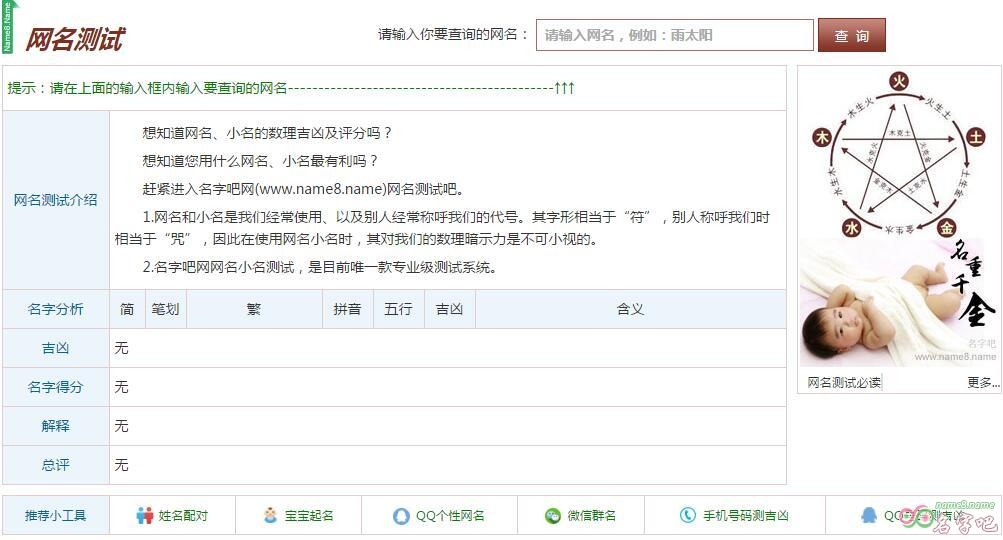1003x540 pixels.
Task: Click the 名字分析 row label
Action: point(56,309)
